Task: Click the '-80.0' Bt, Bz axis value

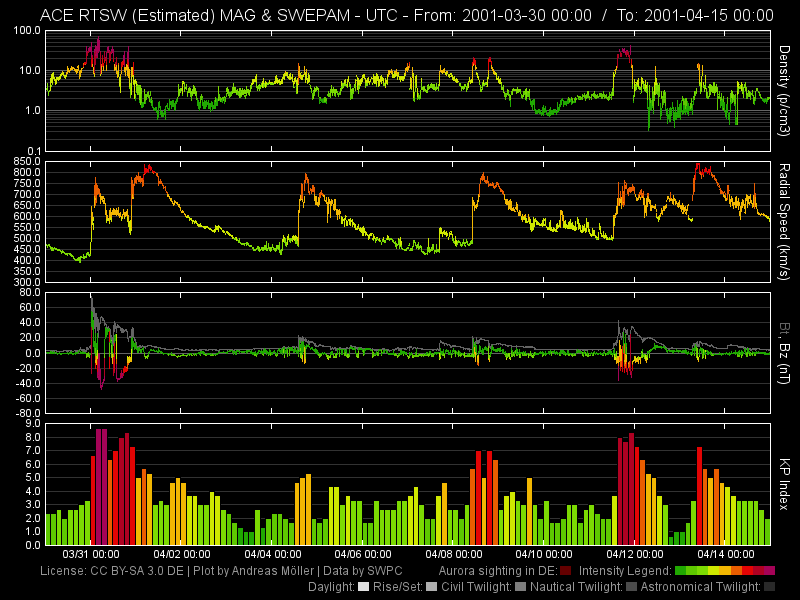Action: 27,413
